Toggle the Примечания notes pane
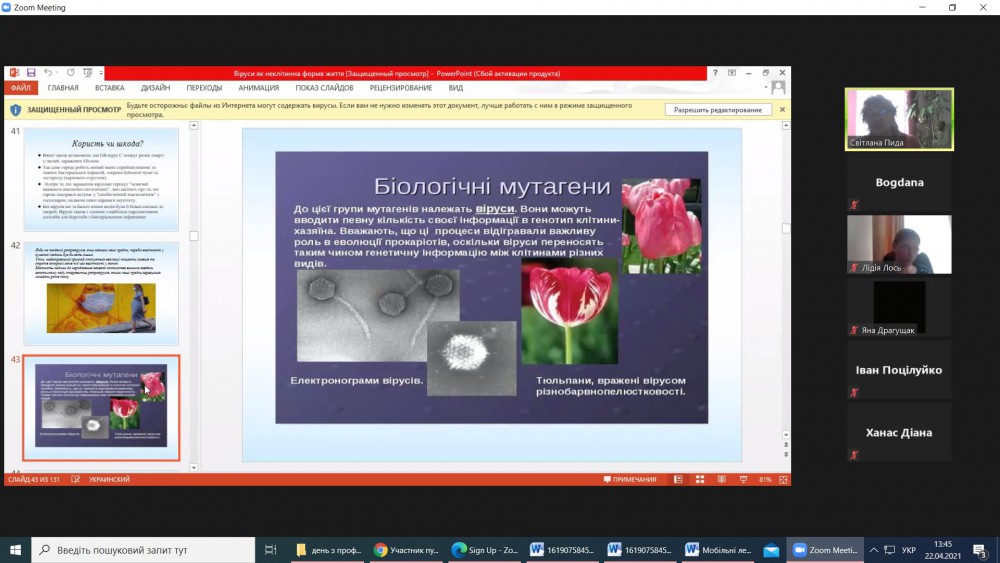 [x=630, y=480]
